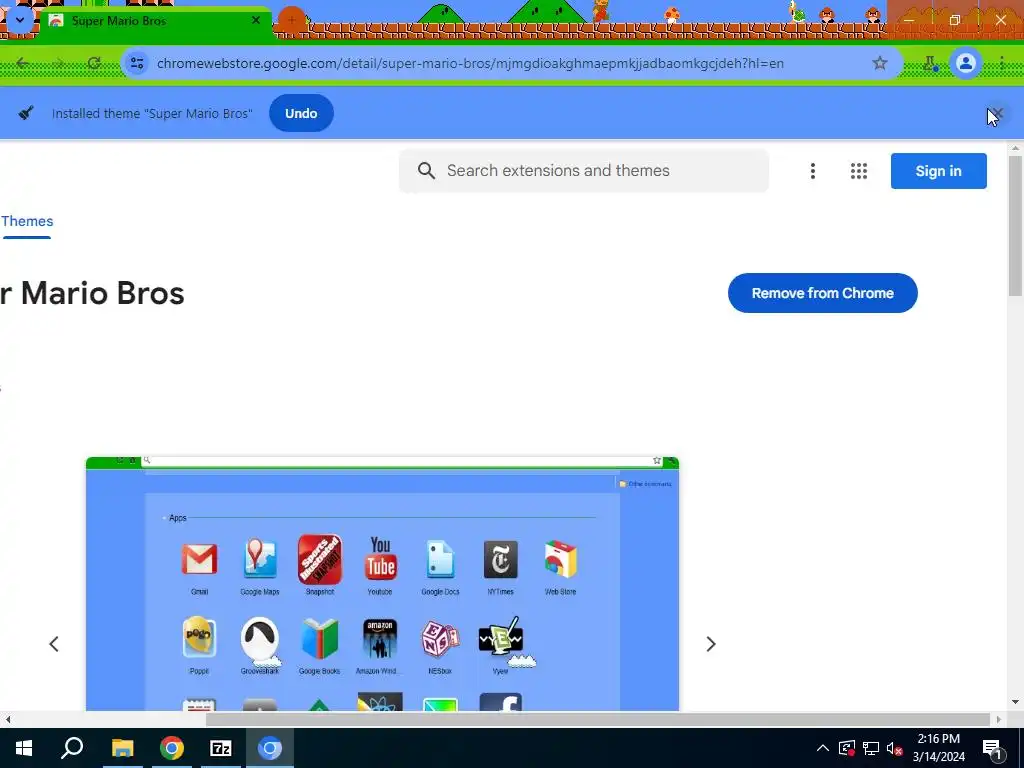Screen dimensions: 1024x768
Task: Open the Google apps grid
Action: point(859,170)
